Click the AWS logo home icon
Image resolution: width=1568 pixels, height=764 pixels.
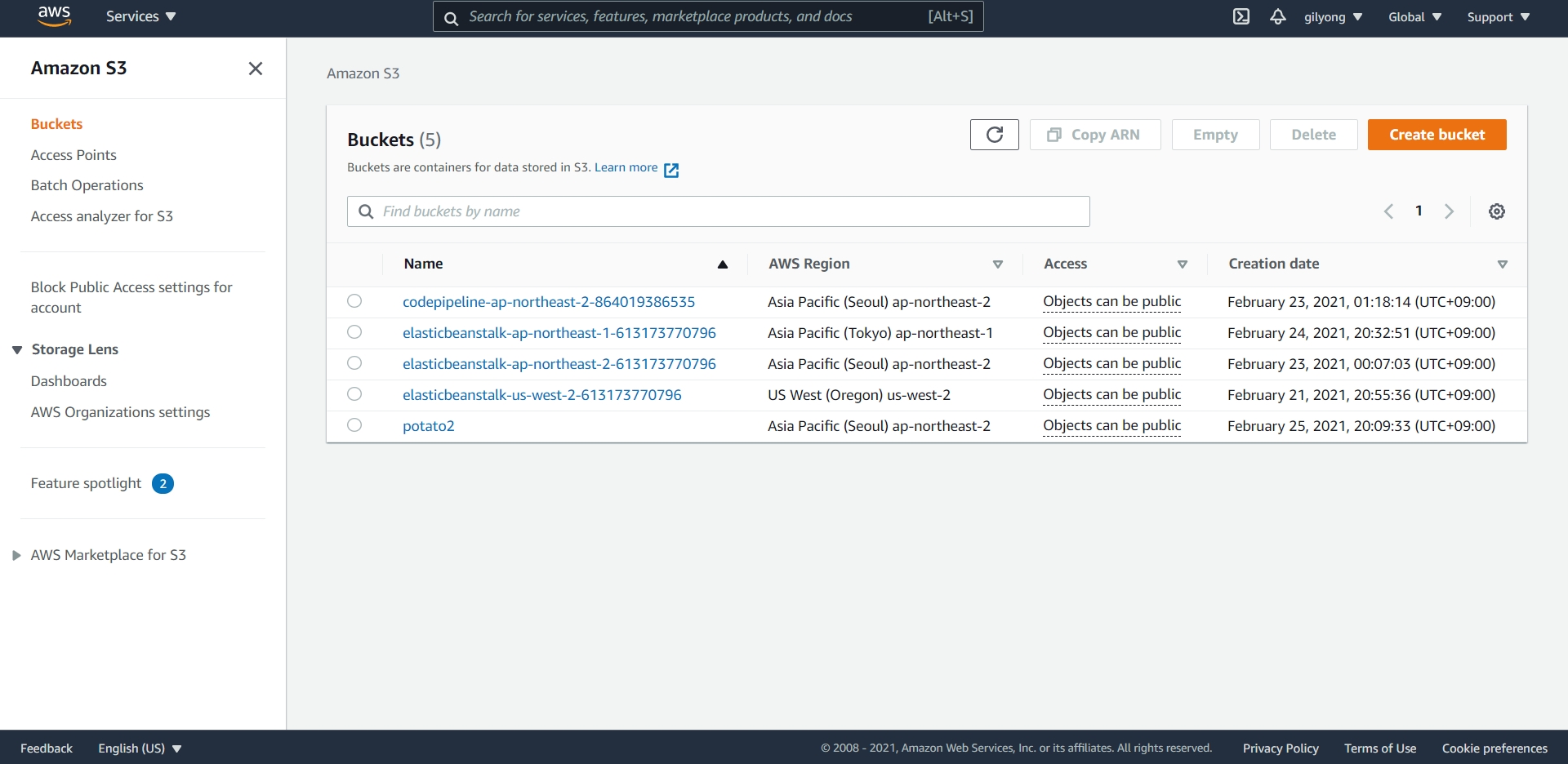coord(55,16)
